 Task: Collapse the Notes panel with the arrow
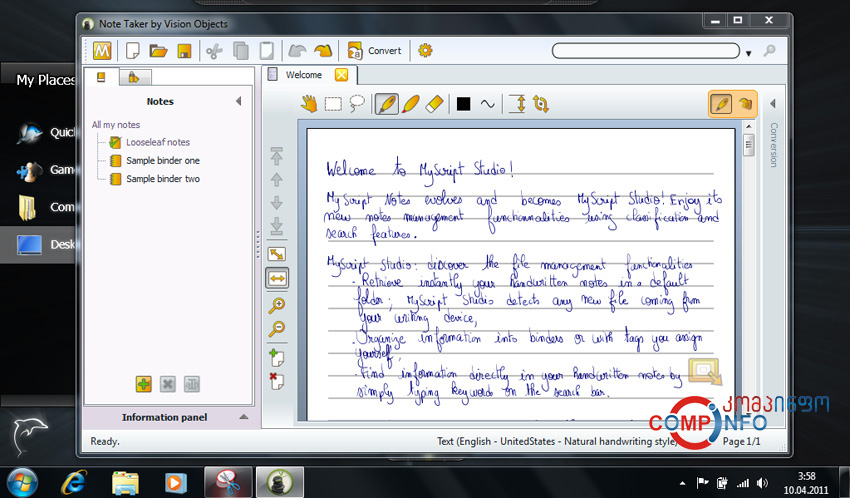tap(238, 101)
